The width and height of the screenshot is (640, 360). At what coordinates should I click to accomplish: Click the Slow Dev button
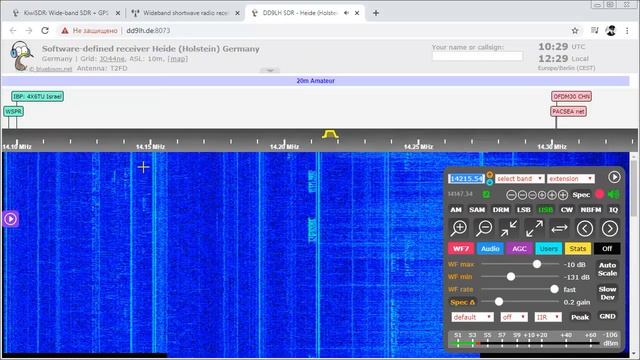point(607,293)
